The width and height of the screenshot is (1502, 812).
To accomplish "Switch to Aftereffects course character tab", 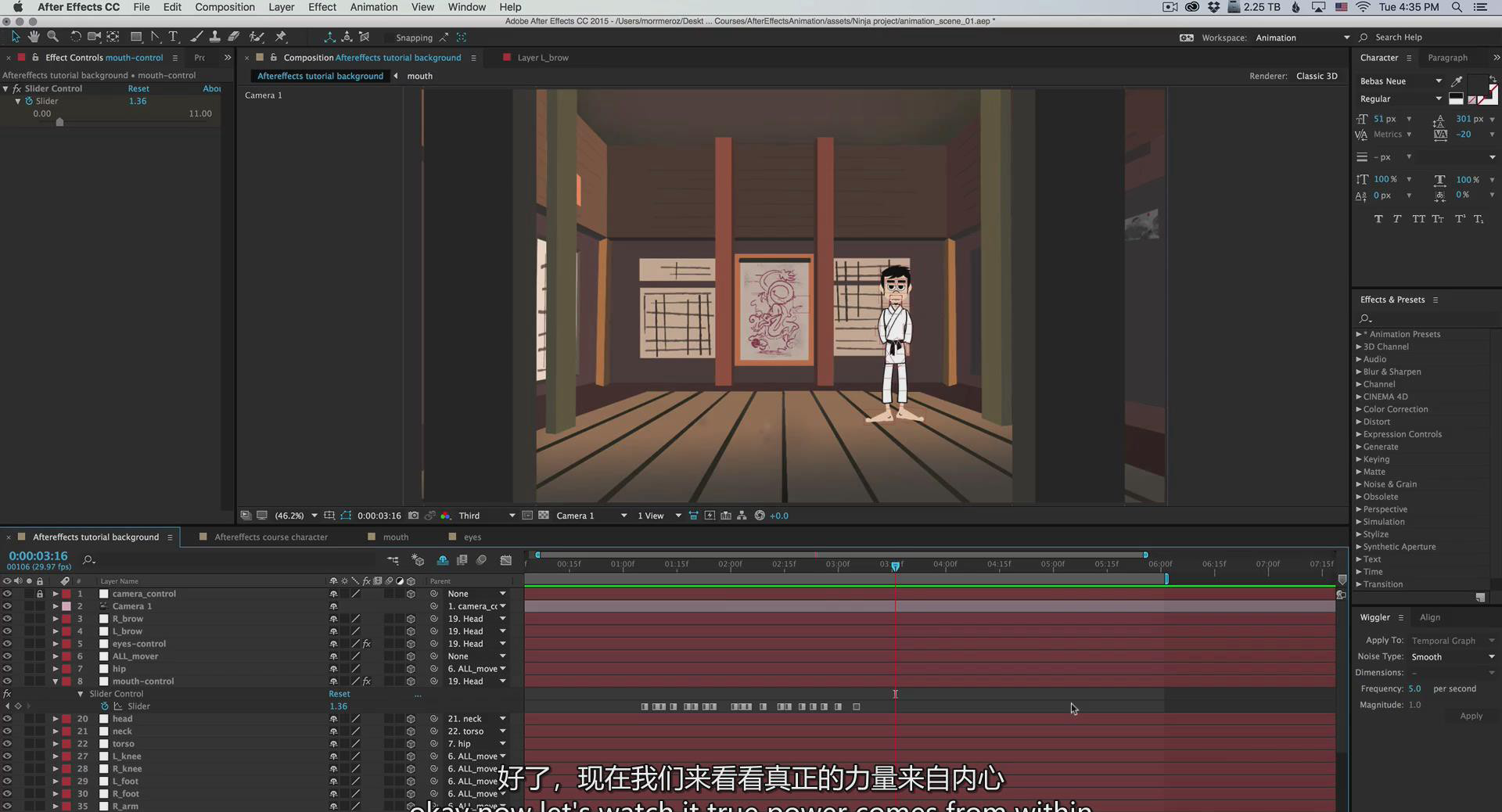I will (271, 537).
